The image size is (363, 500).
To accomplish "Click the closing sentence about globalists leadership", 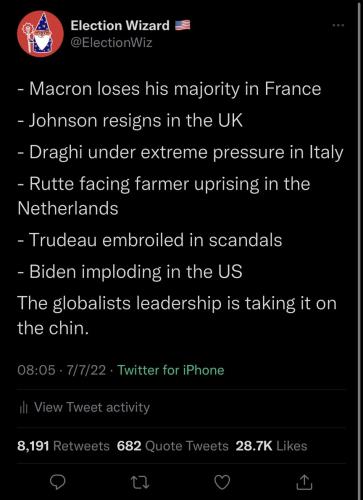I will [177, 316].
